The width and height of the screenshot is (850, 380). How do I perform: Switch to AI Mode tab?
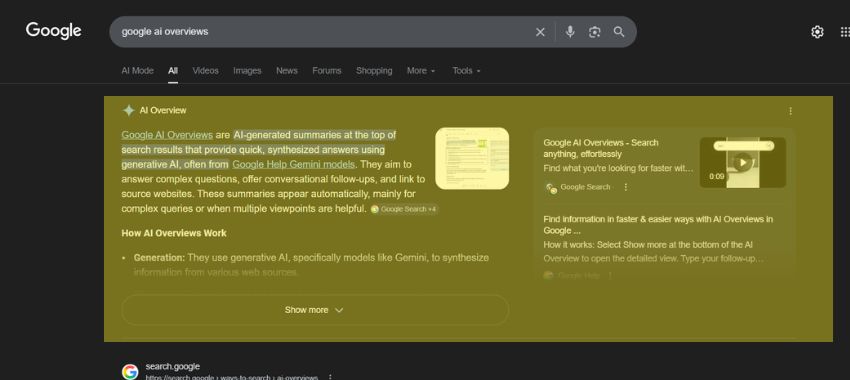137,70
